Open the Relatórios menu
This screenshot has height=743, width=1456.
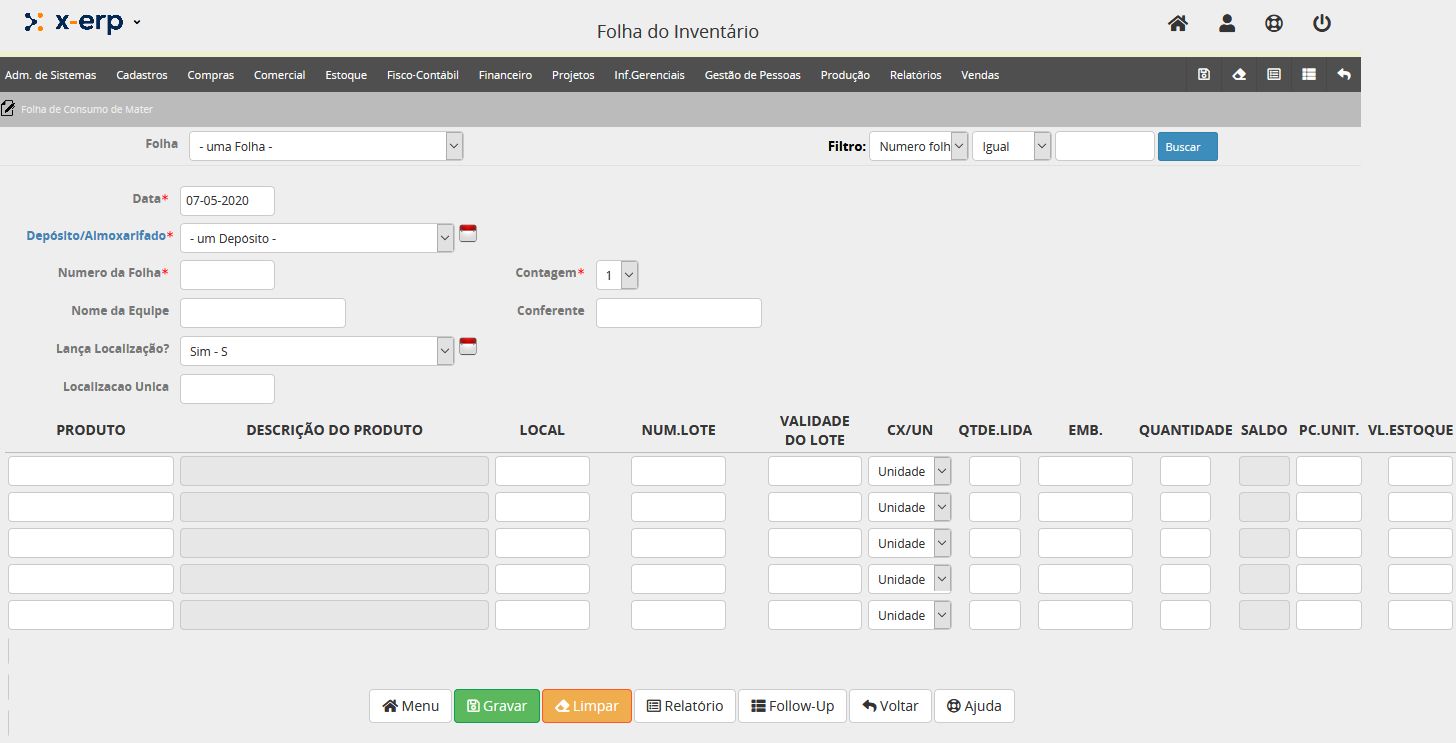(x=916, y=75)
